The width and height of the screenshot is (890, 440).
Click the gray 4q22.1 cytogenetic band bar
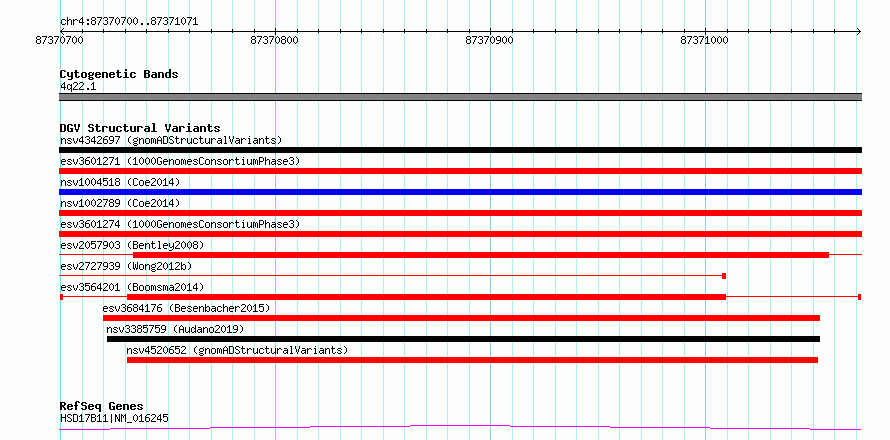[460, 97]
